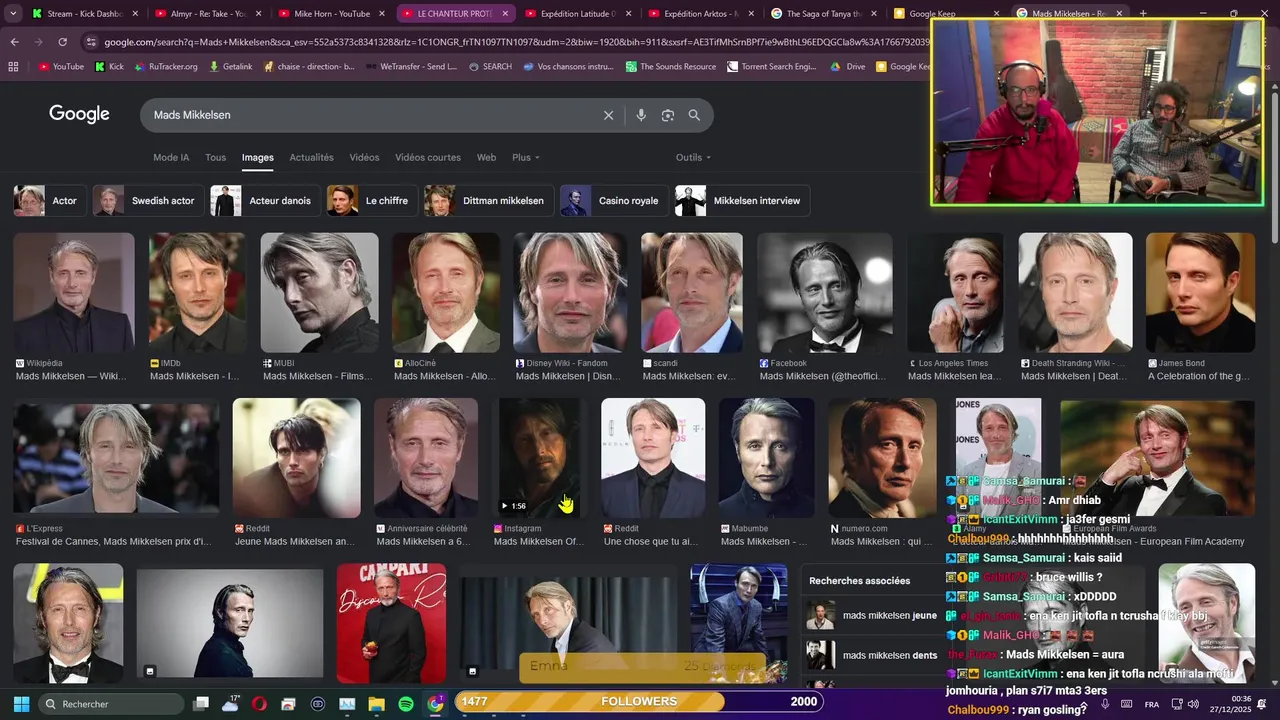Image resolution: width=1280 pixels, height=720 pixels.
Task: Open Task View on the taskbar
Action: pos(201,703)
